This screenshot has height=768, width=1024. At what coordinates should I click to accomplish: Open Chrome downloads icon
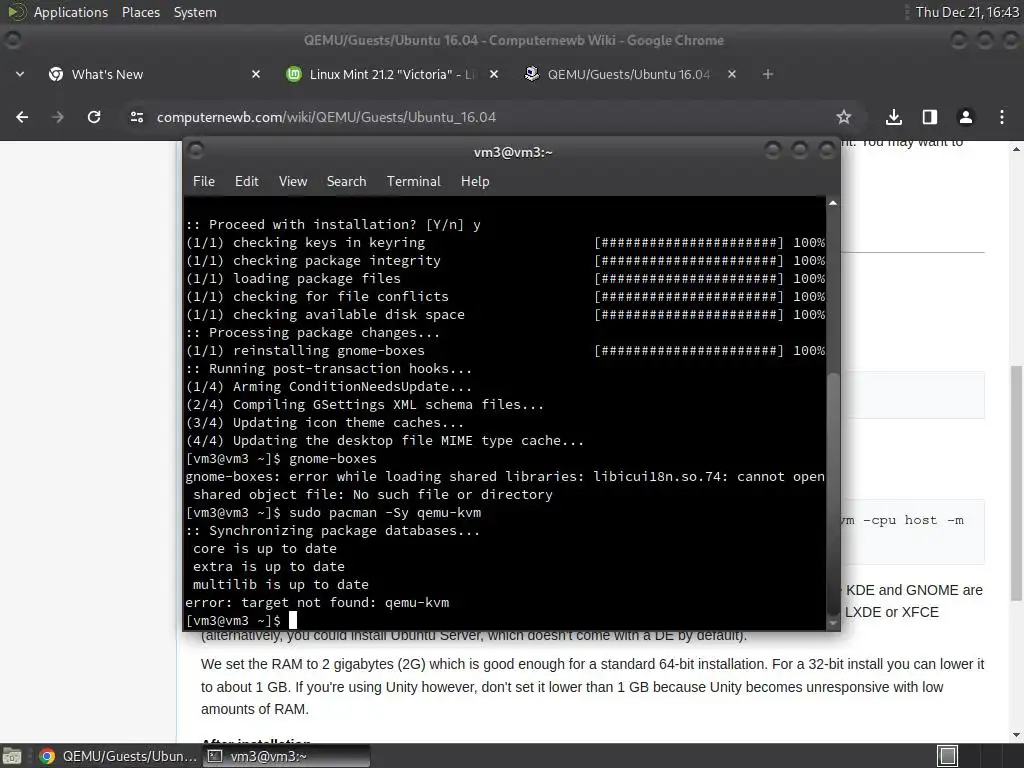[893, 117]
